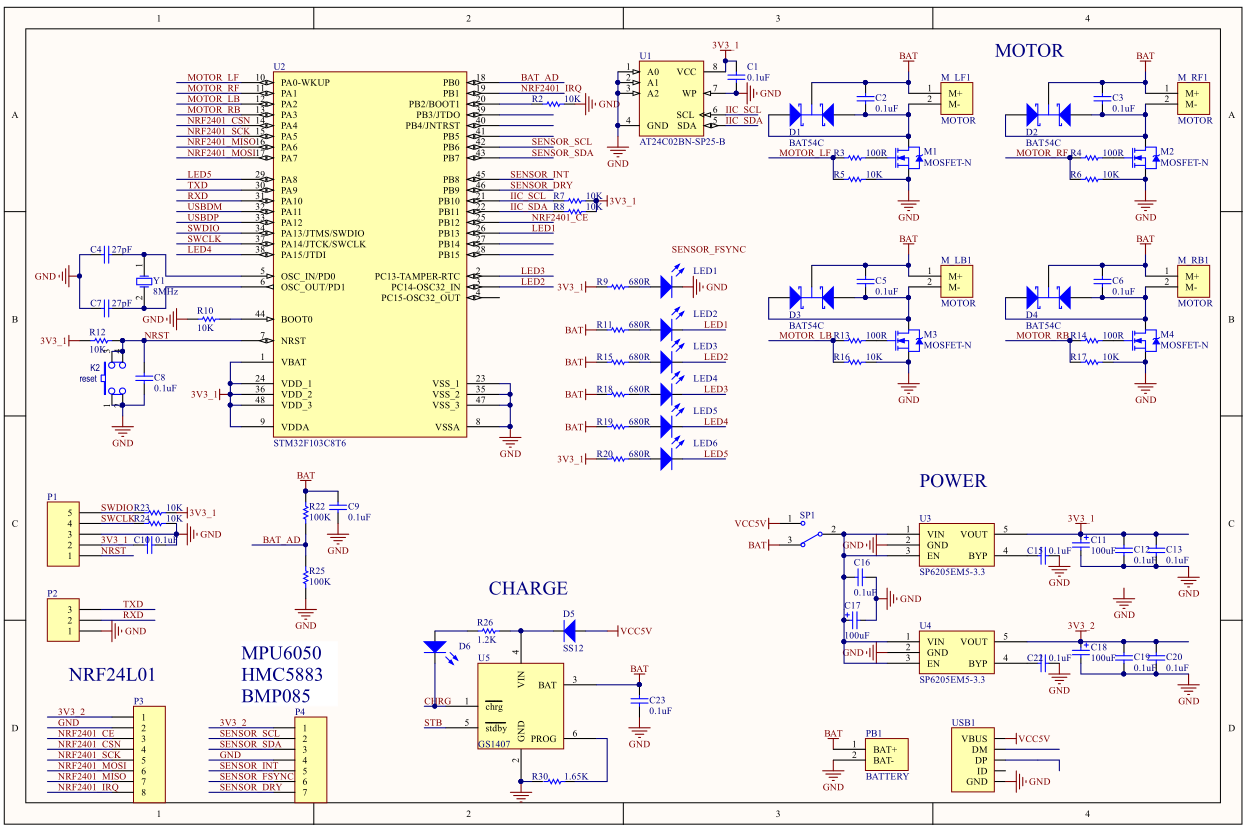
Task: Click the P4 seven-pin sensor header
Action: coord(310,760)
